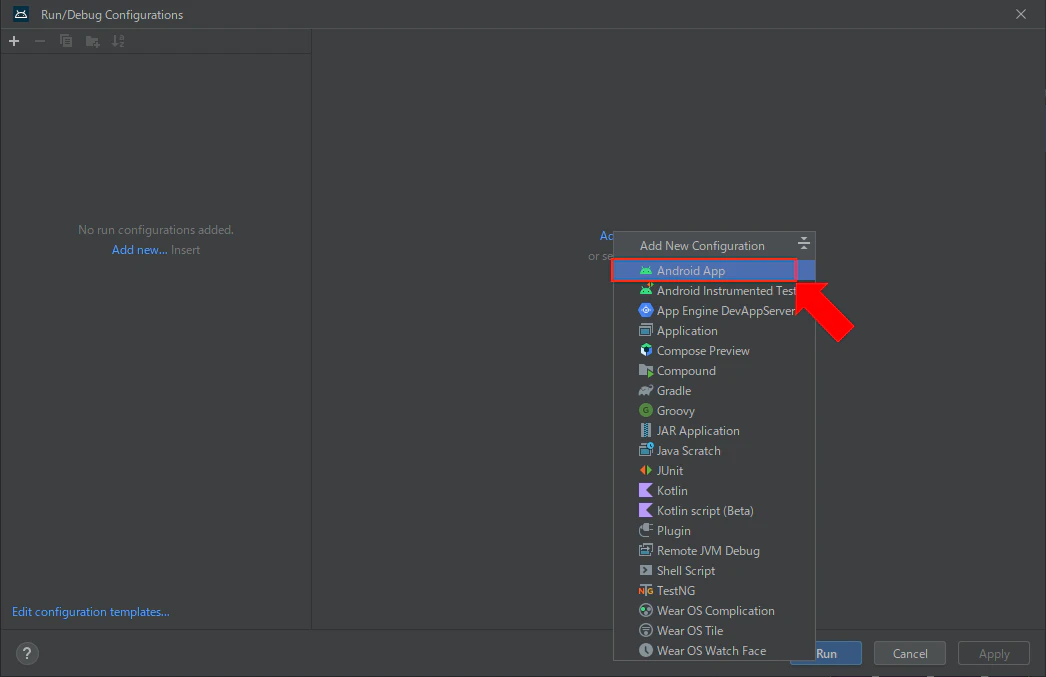This screenshot has width=1046, height=677.
Task: Click the Apply button
Action: [x=994, y=654]
